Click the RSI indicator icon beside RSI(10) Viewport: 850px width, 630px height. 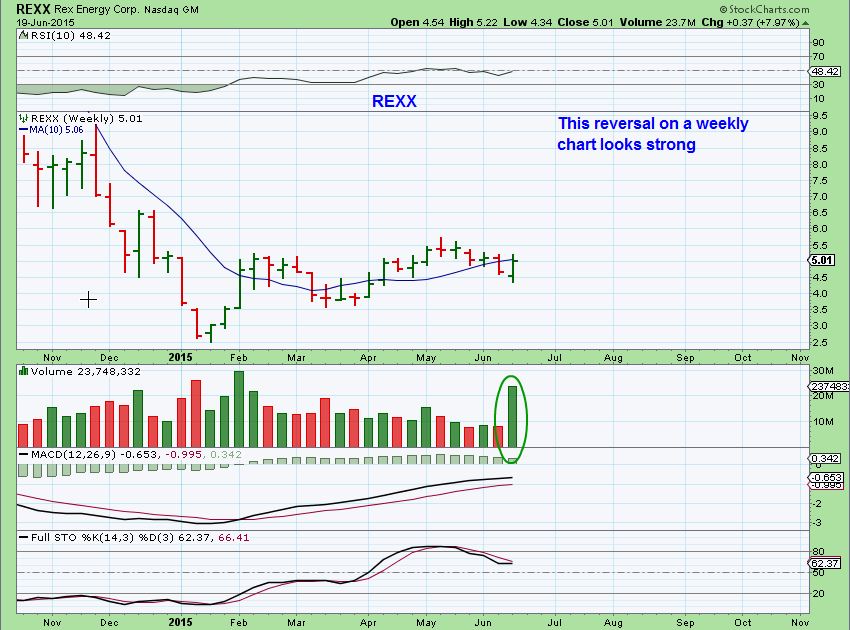(23, 35)
